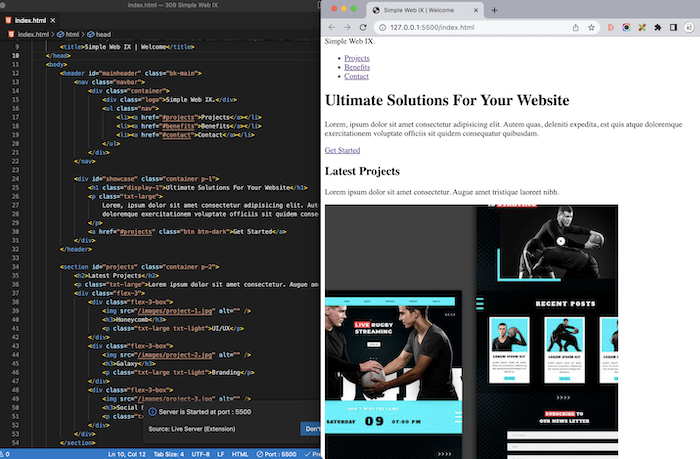Click line number 34 in the gutter
Image resolution: width=700 pixels, height=459 pixels.
[16, 267]
